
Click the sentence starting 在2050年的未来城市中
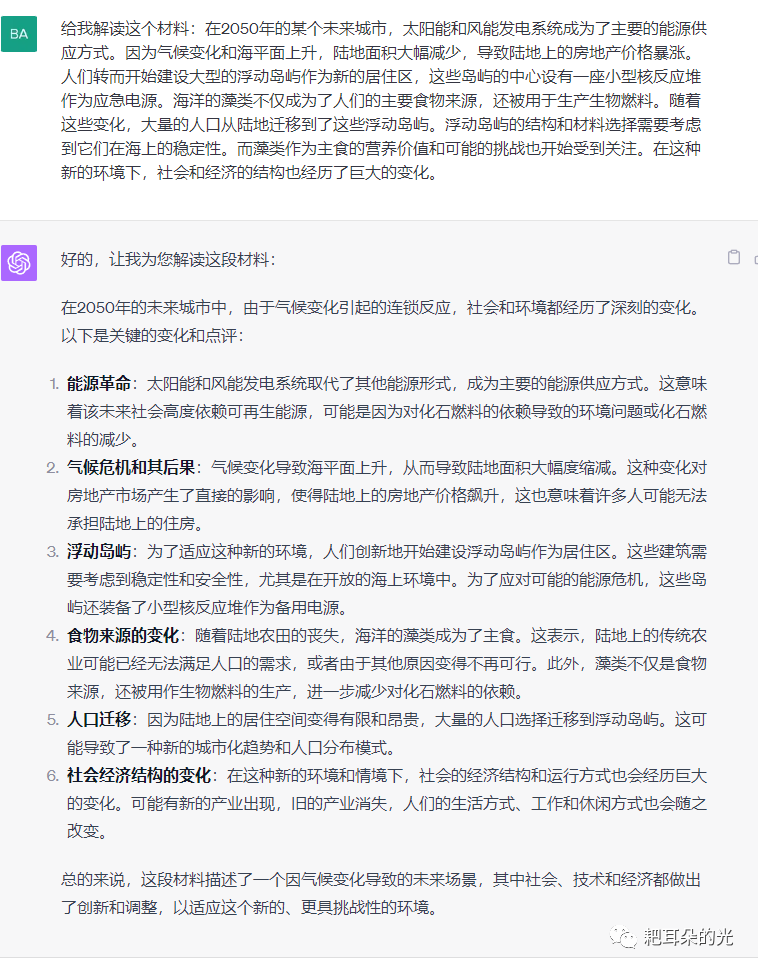click(x=381, y=307)
